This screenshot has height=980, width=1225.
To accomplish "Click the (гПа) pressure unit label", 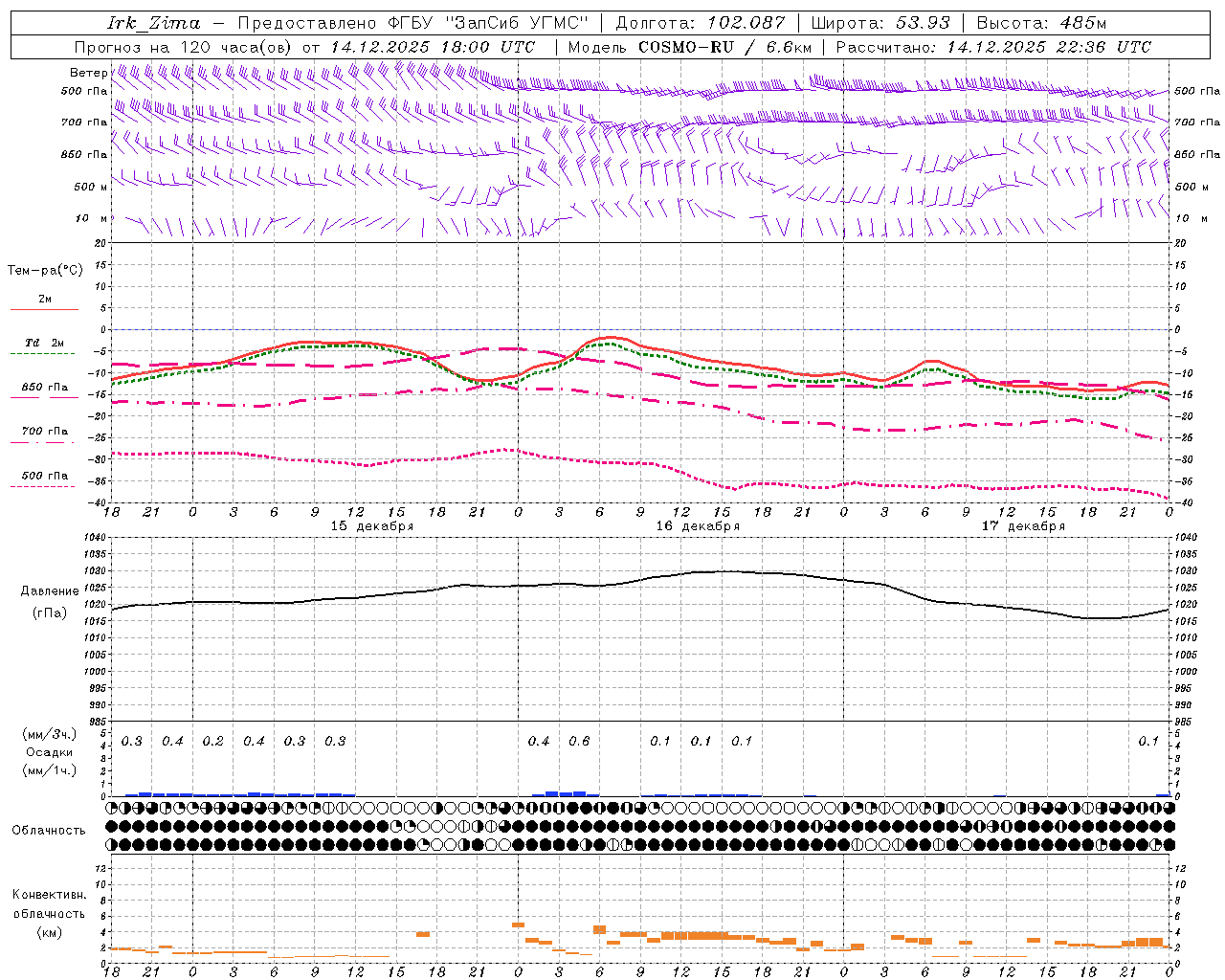I will (x=50, y=613).
